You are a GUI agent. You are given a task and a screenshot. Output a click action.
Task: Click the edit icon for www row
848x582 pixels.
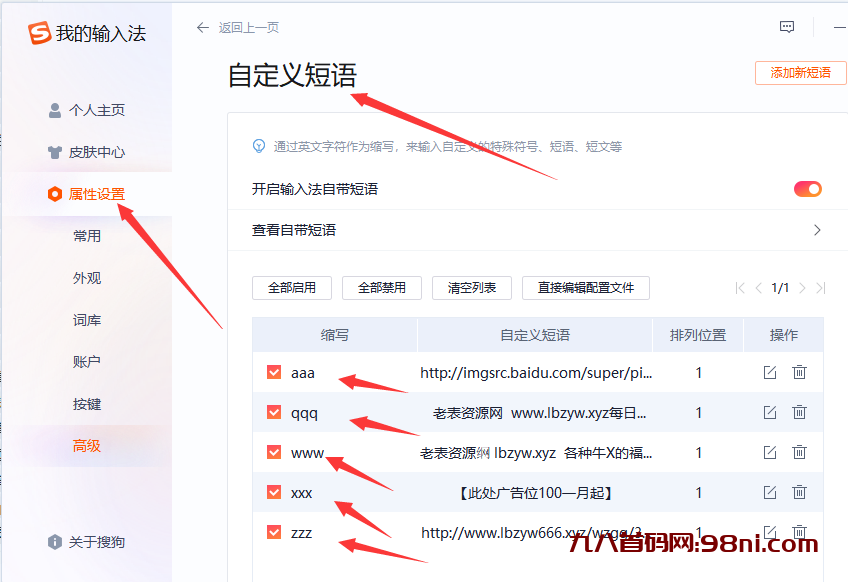[x=769, y=452]
